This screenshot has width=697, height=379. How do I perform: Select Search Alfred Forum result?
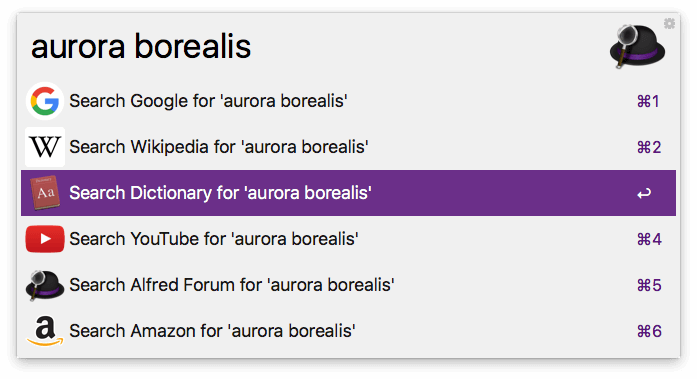pyautogui.click(x=348, y=285)
